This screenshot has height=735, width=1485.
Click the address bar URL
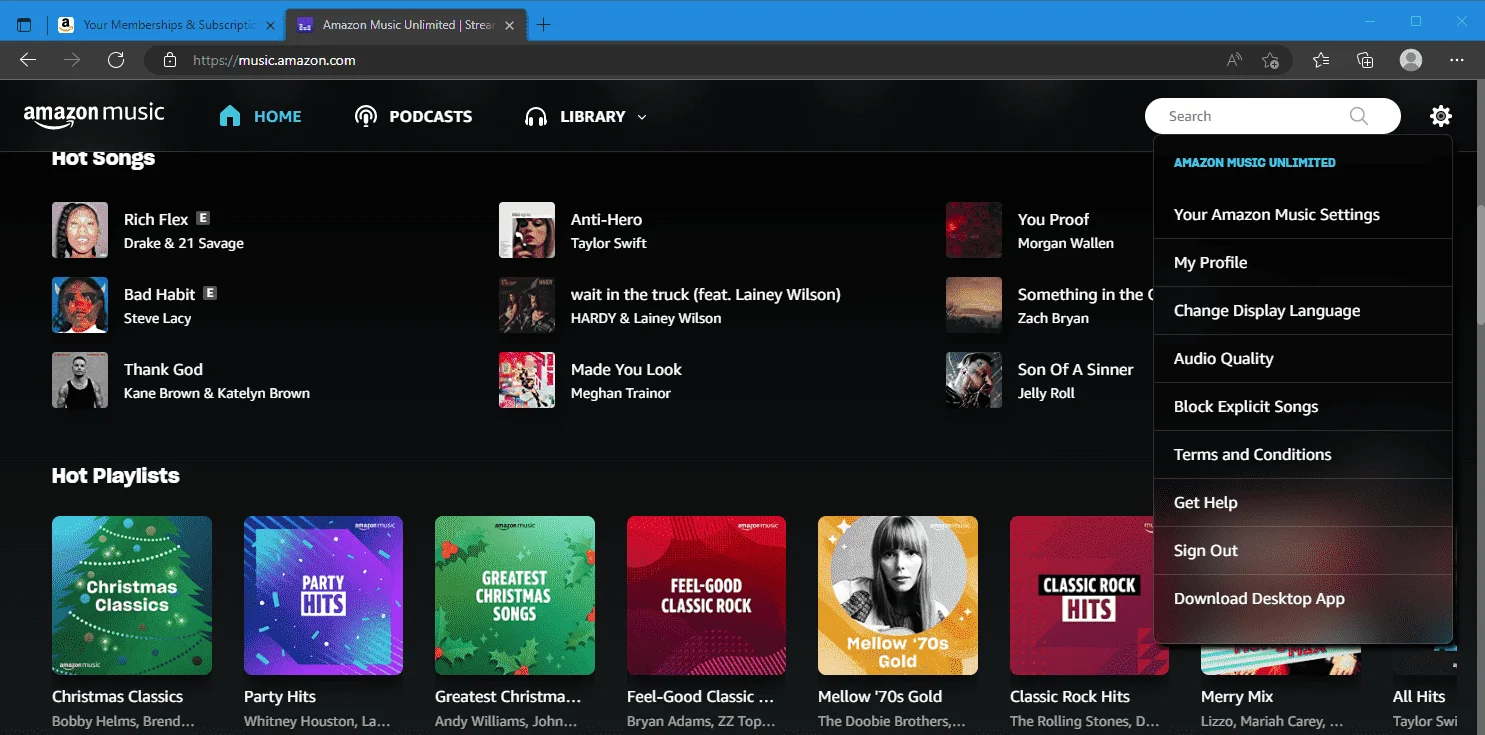point(274,60)
